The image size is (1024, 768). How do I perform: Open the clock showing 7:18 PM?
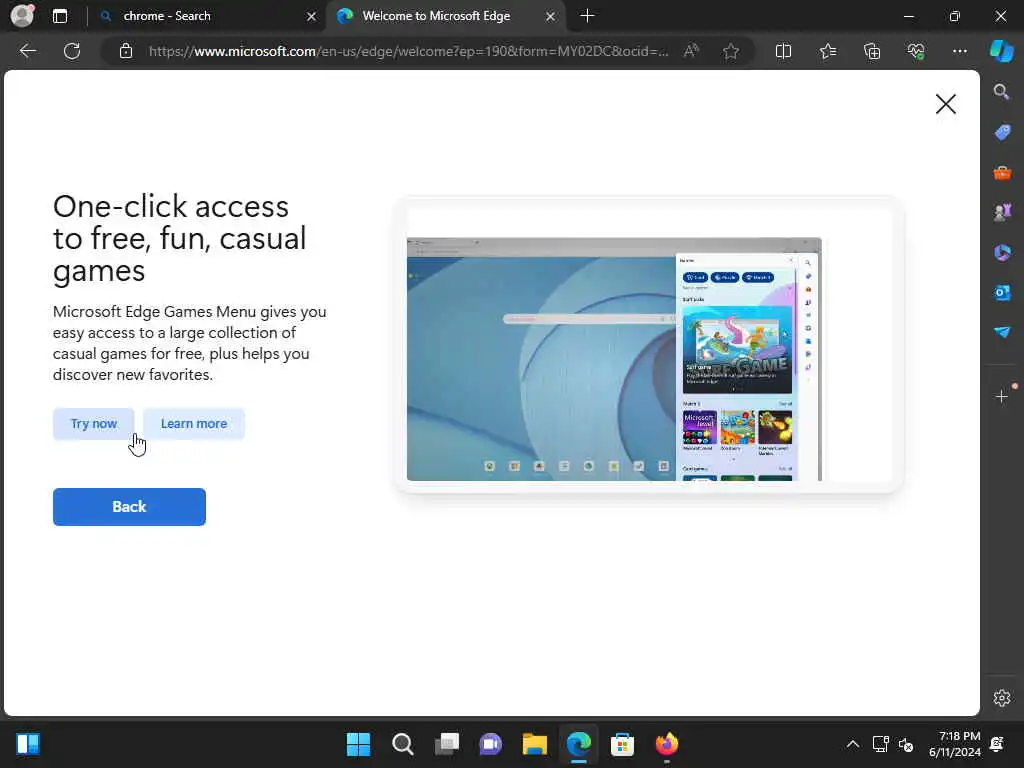[955, 744]
